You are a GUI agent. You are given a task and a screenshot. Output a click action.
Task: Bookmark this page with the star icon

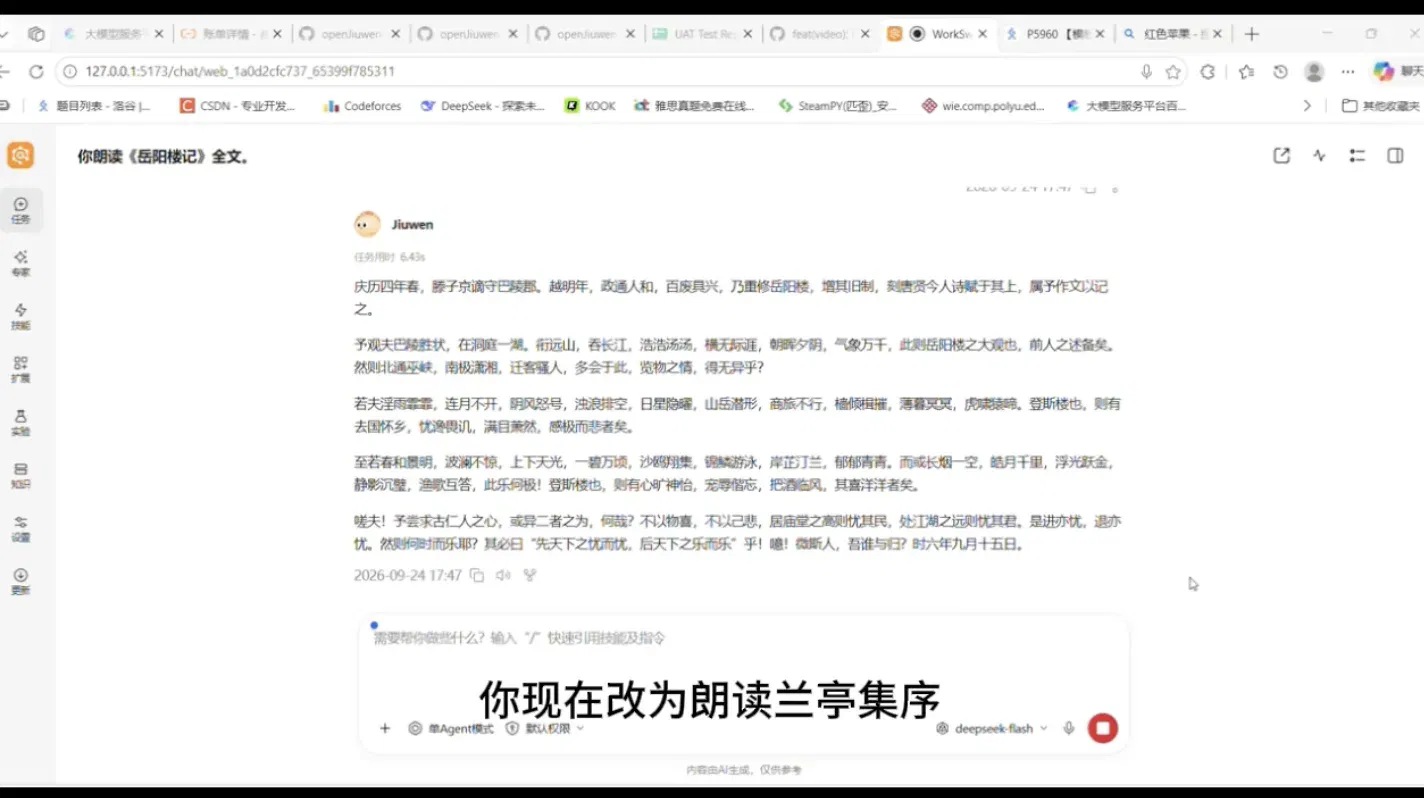[1173, 72]
